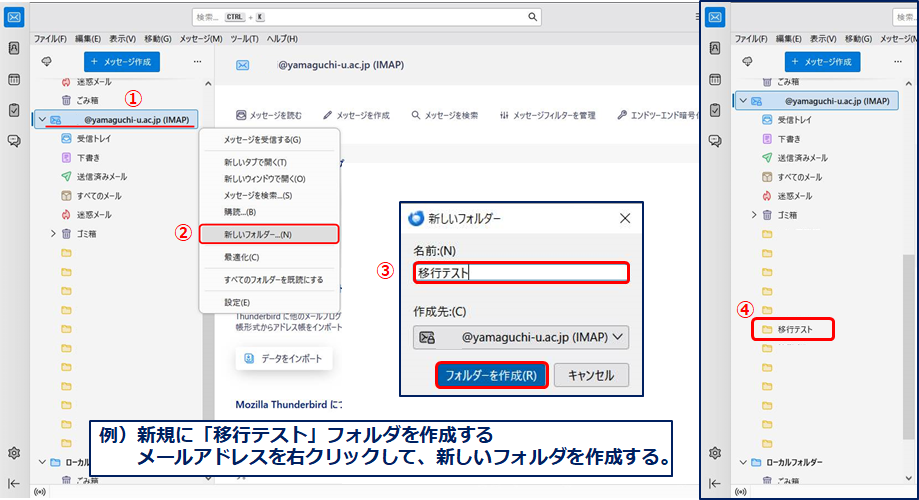
Task: Open Tasks icon in left window sidebar
Action: 14,110
